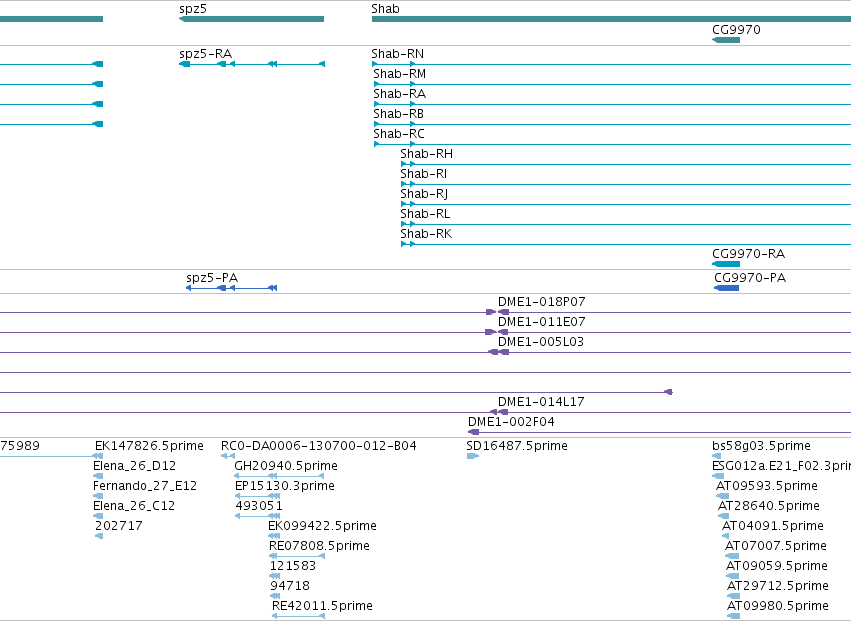This screenshot has height=621, width=851.
Task: Click the RE42011.5prime EST label
Action: click(x=322, y=606)
